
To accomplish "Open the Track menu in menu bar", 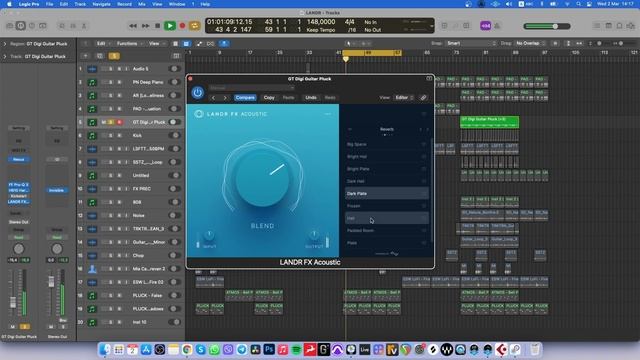I will [80, 4].
